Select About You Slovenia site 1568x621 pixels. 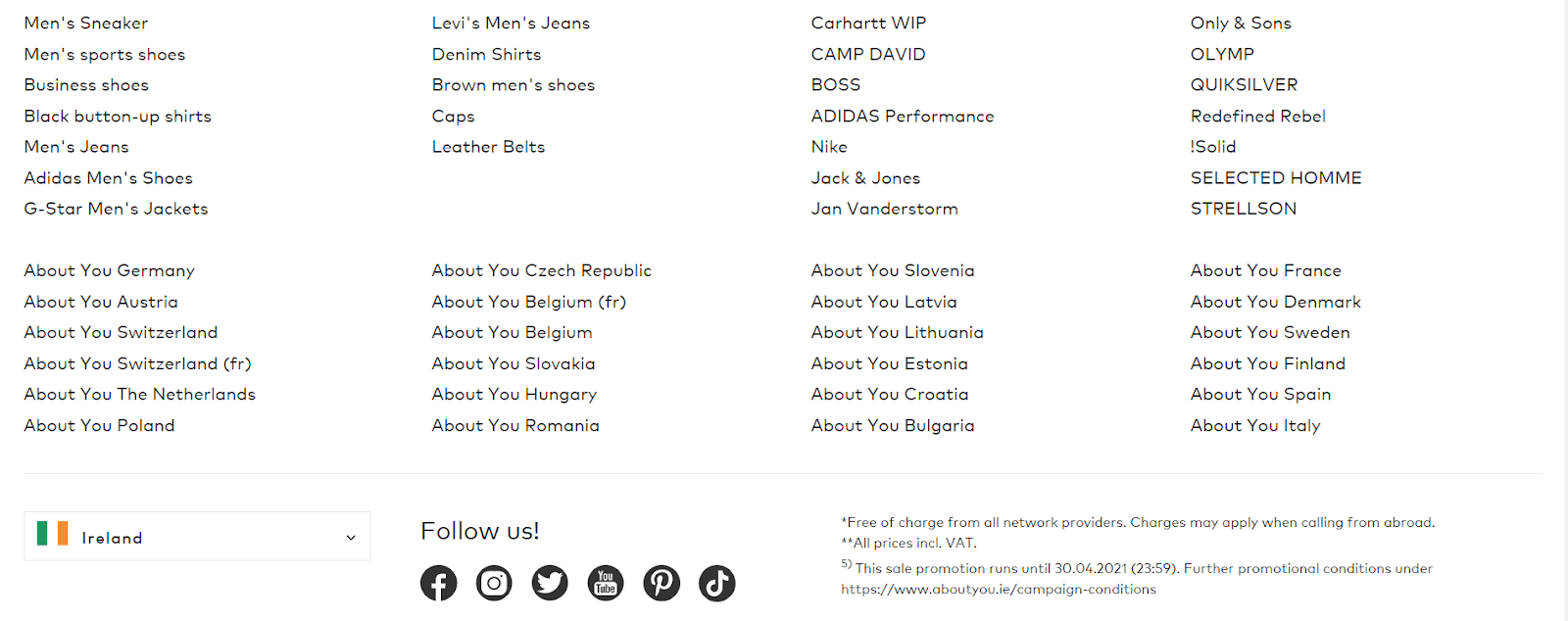(x=893, y=270)
